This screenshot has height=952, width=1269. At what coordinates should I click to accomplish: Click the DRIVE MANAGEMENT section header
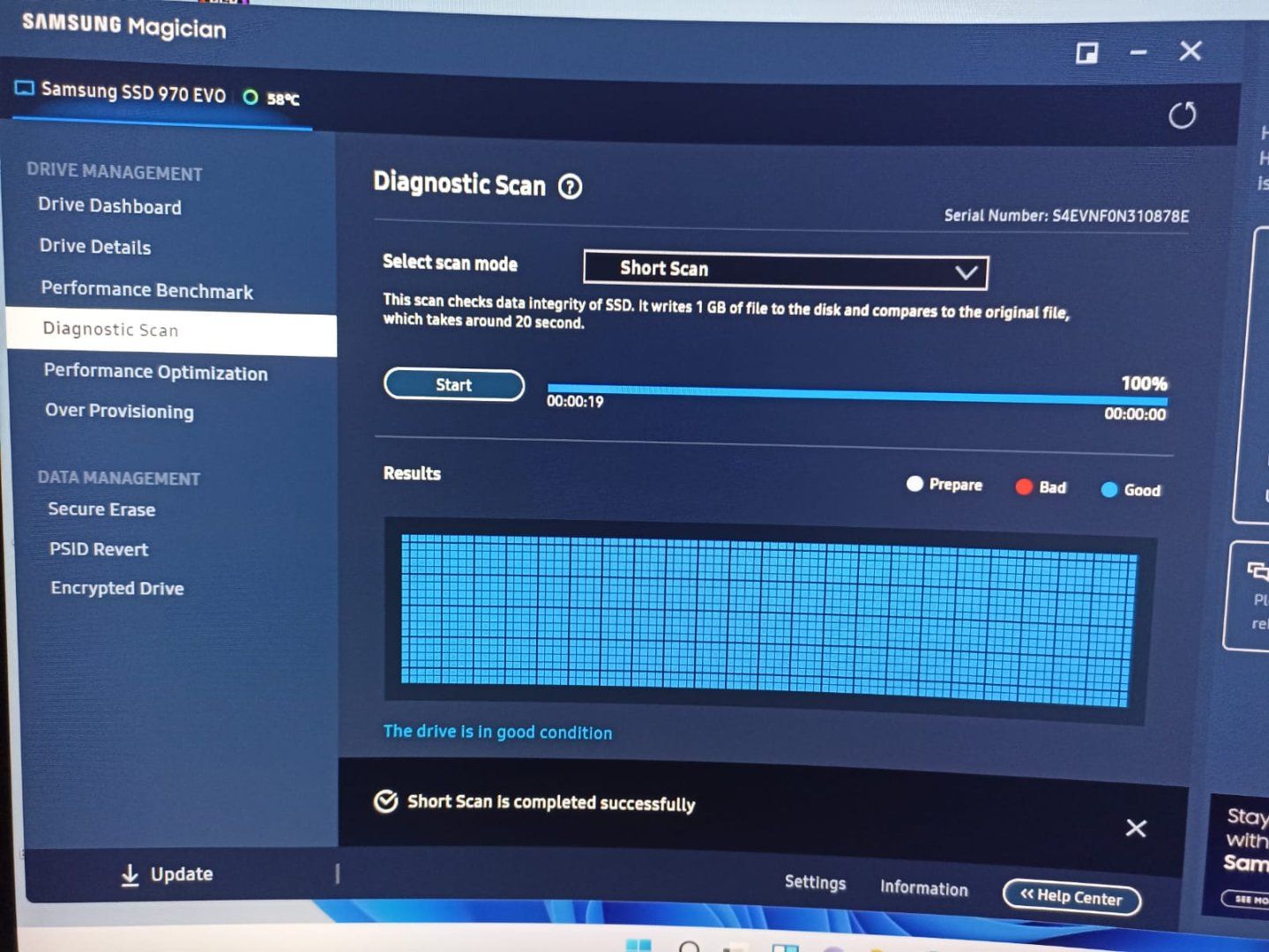[x=115, y=171]
